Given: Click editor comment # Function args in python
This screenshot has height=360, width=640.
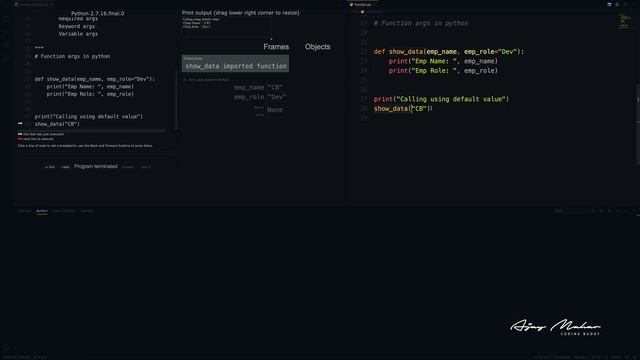Looking at the screenshot, I should (421, 23).
